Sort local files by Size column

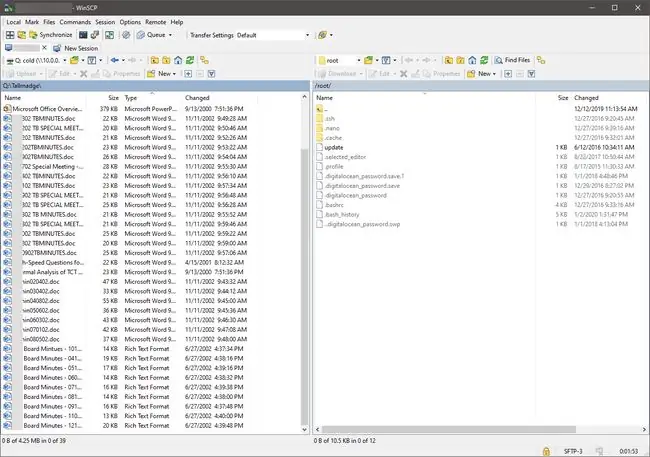click(x=113, y=98)
